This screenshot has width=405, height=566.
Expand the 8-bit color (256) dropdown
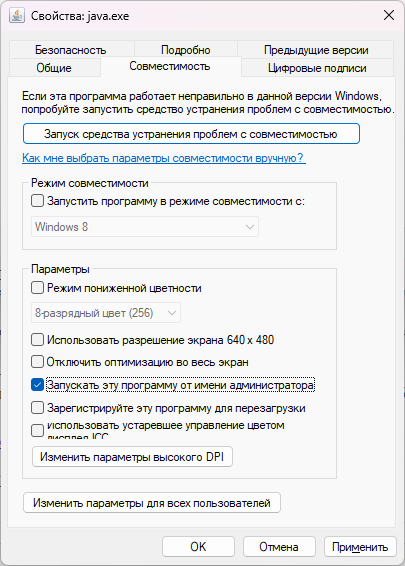[106, 313]
